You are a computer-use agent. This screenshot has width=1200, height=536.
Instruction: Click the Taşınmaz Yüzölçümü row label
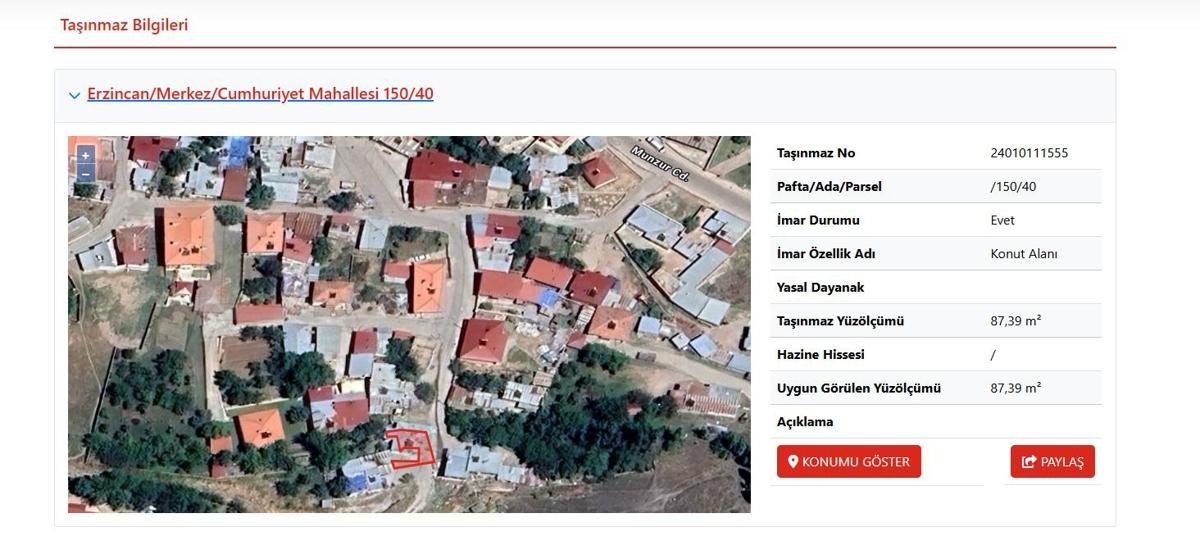coord(840,321)
